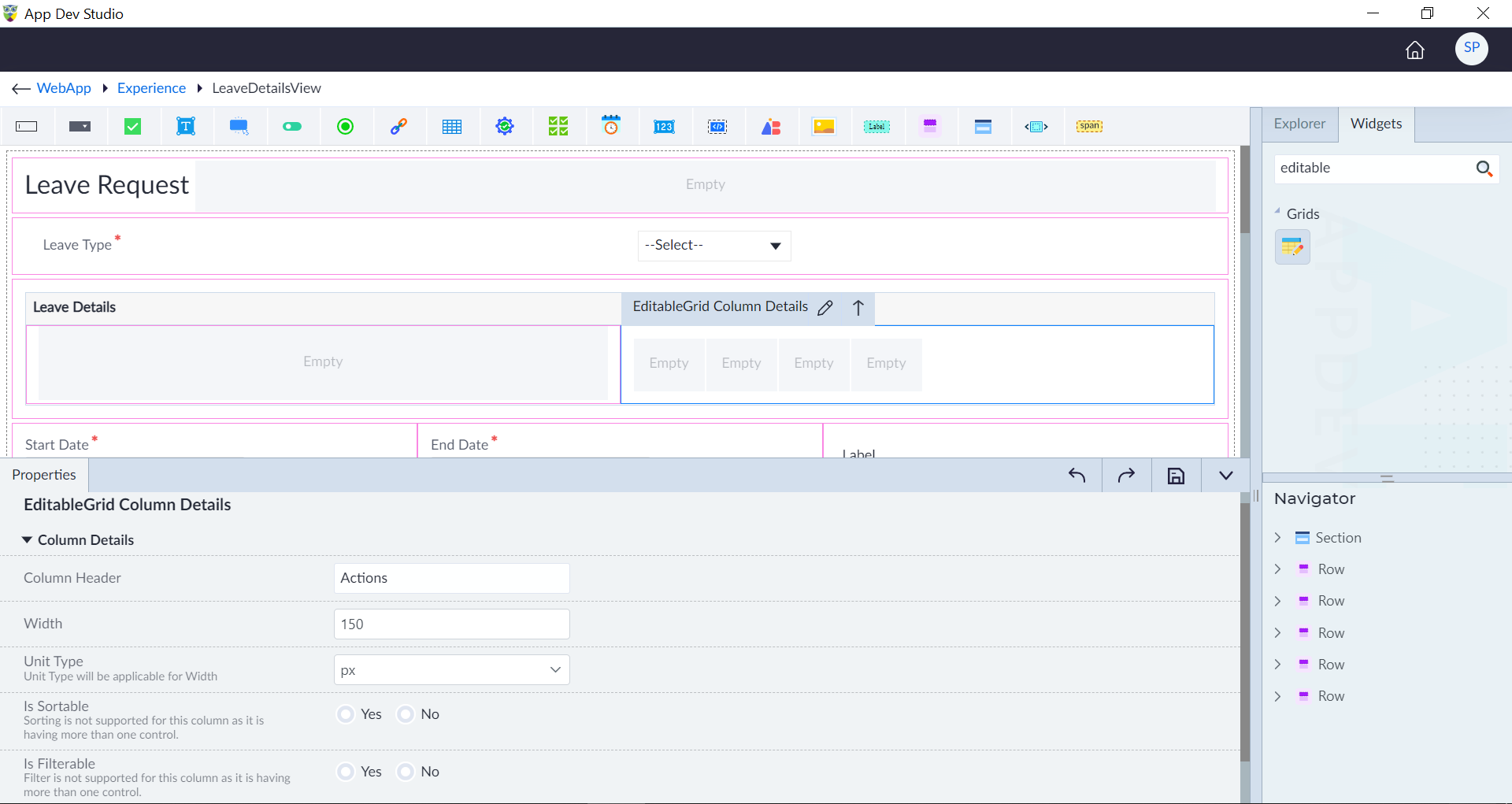Click the undo button
Image resolution: width=1512 pixels, height=804 pixels.
1077,476
